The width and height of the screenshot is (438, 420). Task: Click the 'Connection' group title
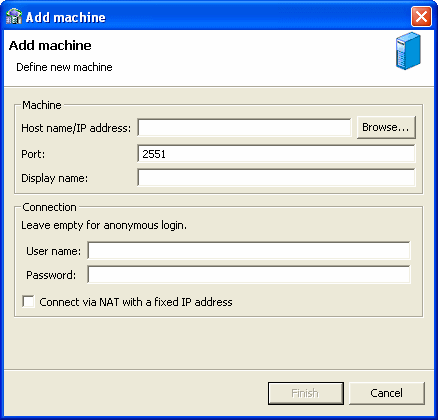[49, 207]
